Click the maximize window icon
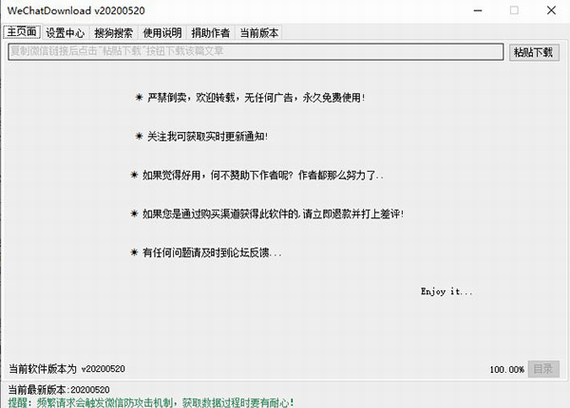Image resolution: width=570 pixels, height=408 pixels. coord(514,11)
